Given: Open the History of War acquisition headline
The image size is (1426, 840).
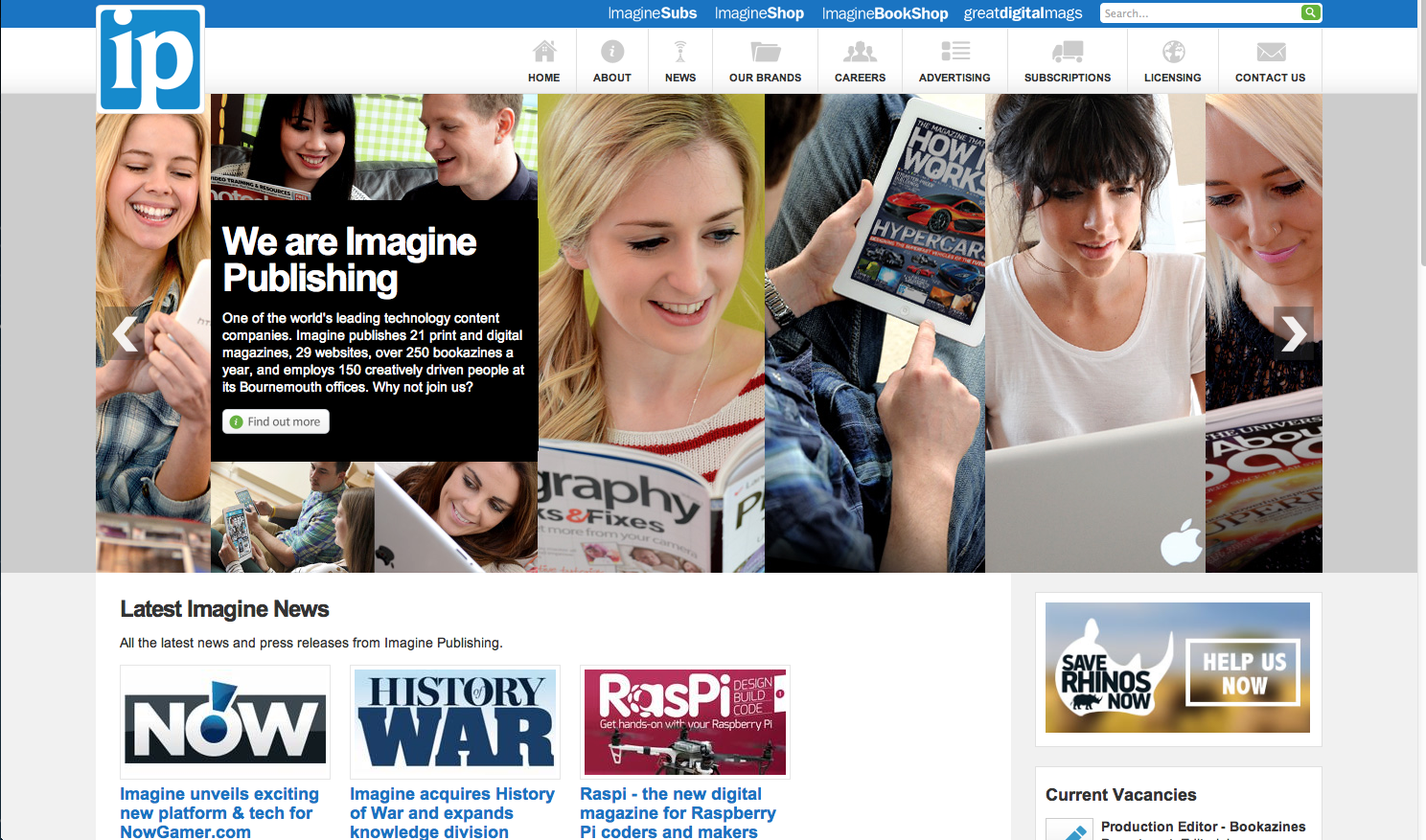Looking at the screenshot, I should [x=452, y=813].
